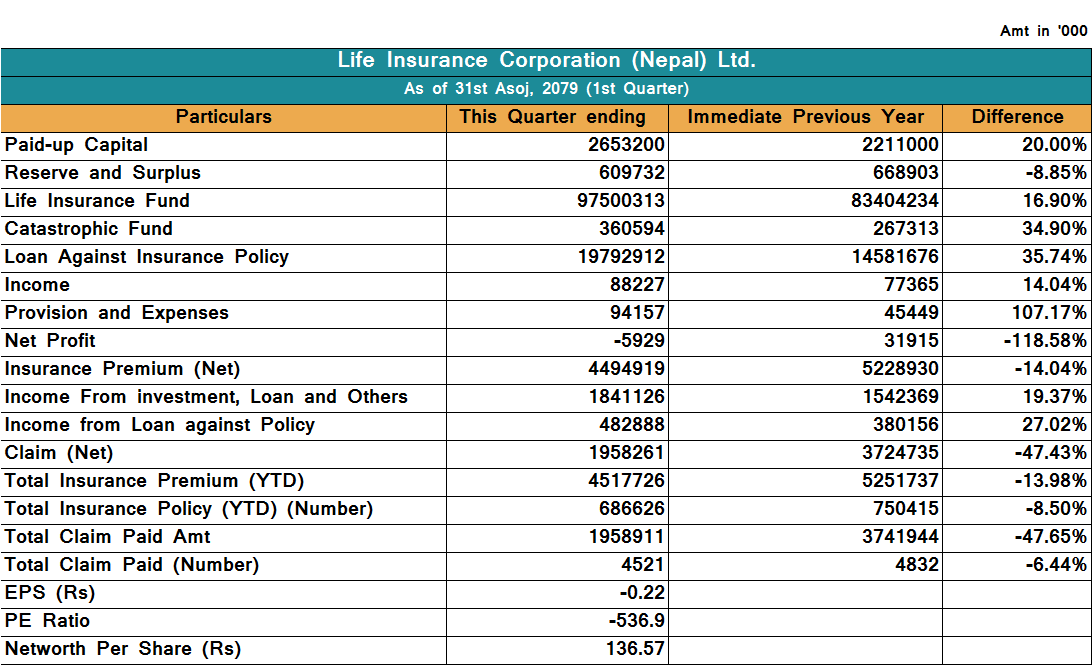
Task: Click the 'Particulars' column header
Action: (224, 117)
